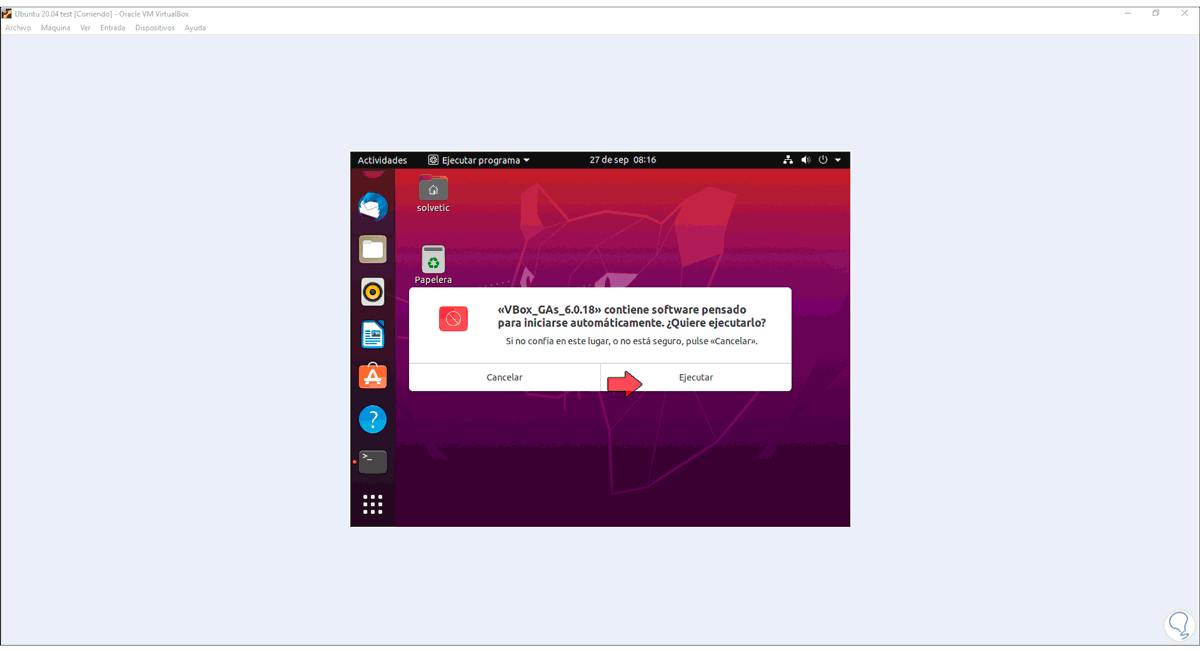This screenshot has height=651, width=1200.
Task: Open the Entrada menu in VirtualBox
Action: pyautogui.click(x=113, y=28)
